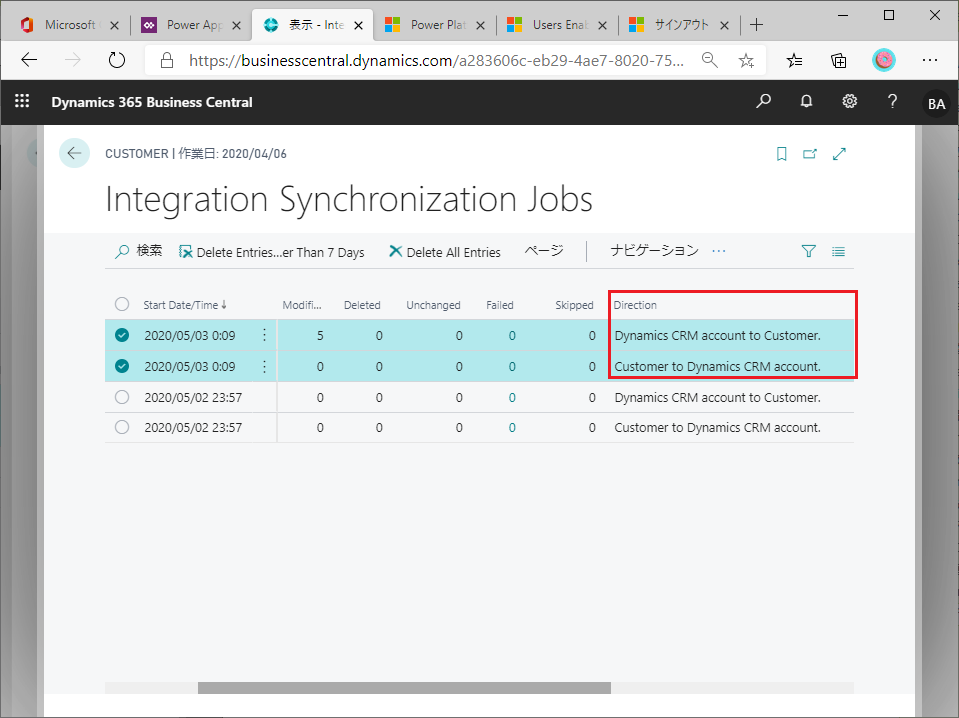This screenshot has height=718, width=959.
Task: Open the search magnifier in Business Central header
Action: point(763,102)
